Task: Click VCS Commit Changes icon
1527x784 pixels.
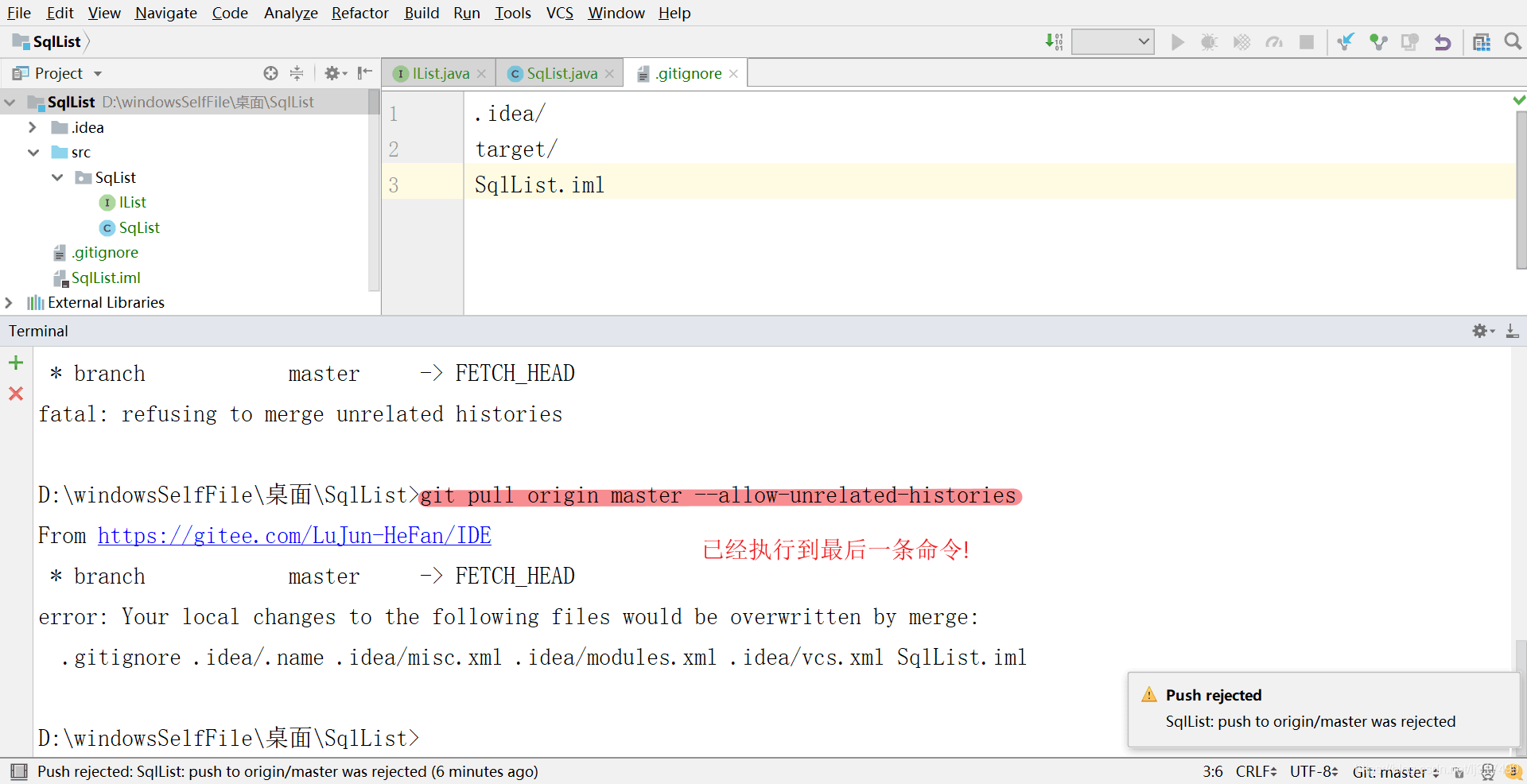Action: pyautogui.click(x=1378, y=42)
